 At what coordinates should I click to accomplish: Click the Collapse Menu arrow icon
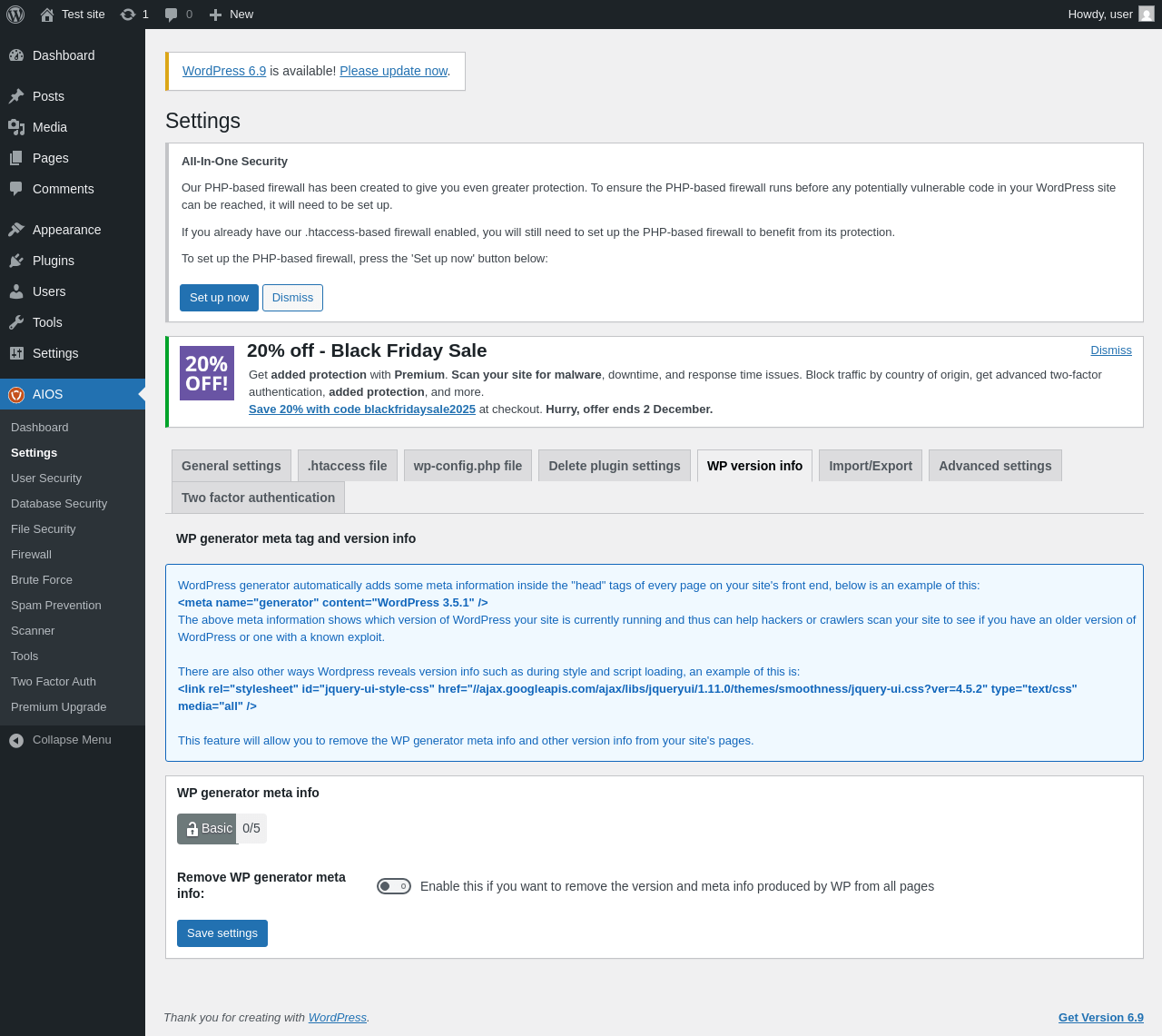pyautogui.click(x=16, y=740)
